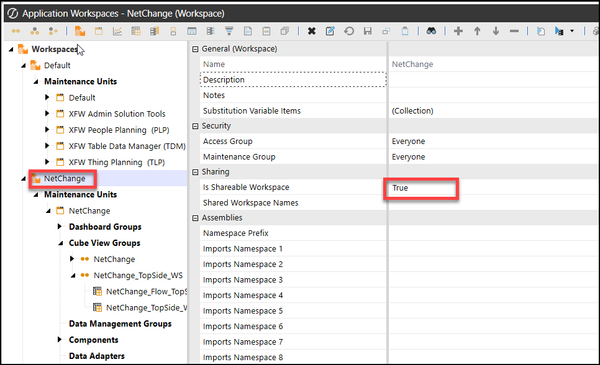This screenshot has height=365, width=600.
Task: Select the NetChange workspace tree item
Action: 64,179
